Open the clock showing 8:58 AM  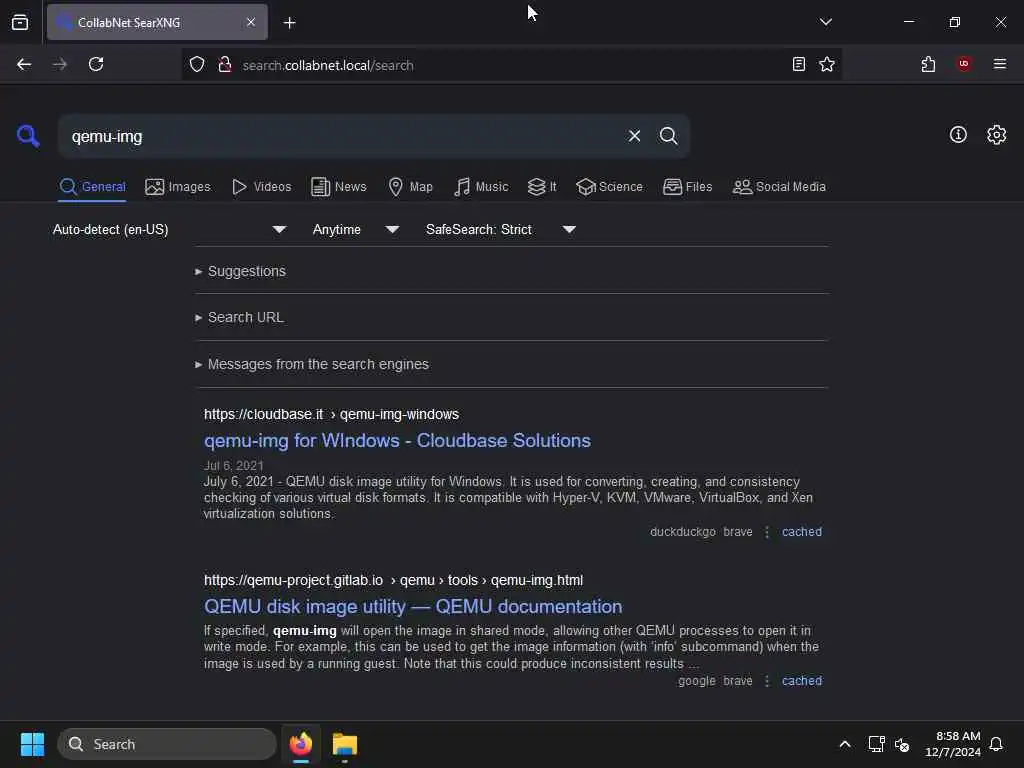point(953,744)
